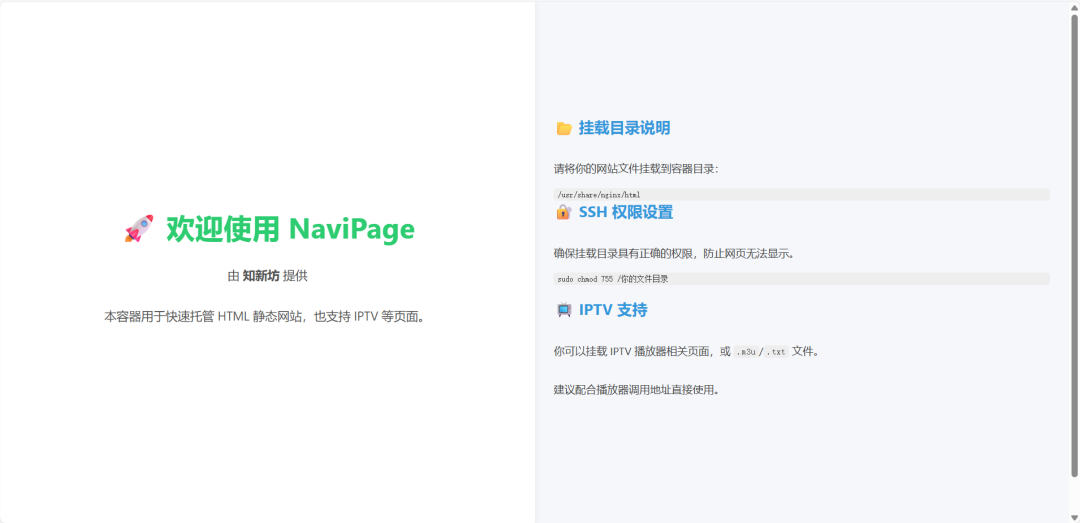Click the 挂载目录说明 heading
The width and height of the screenshot is (1080, 523).
[624, 128]
